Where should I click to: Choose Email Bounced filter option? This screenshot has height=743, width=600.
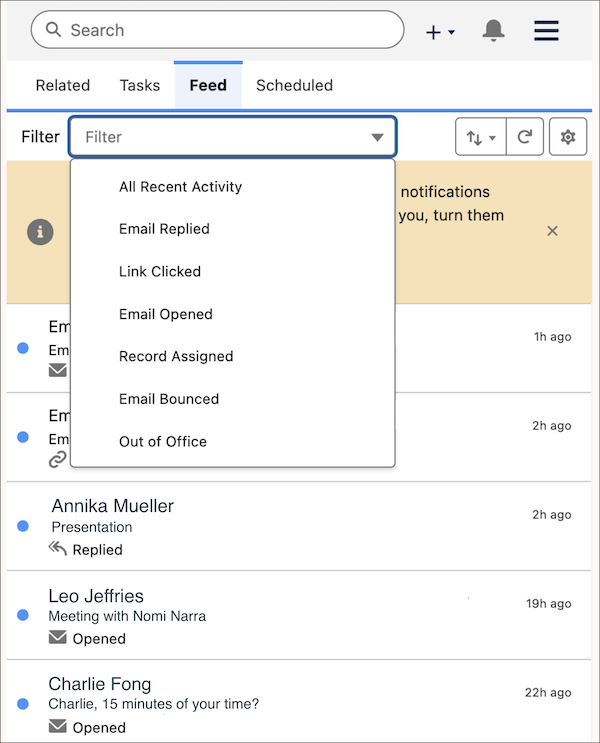[233, 399]
